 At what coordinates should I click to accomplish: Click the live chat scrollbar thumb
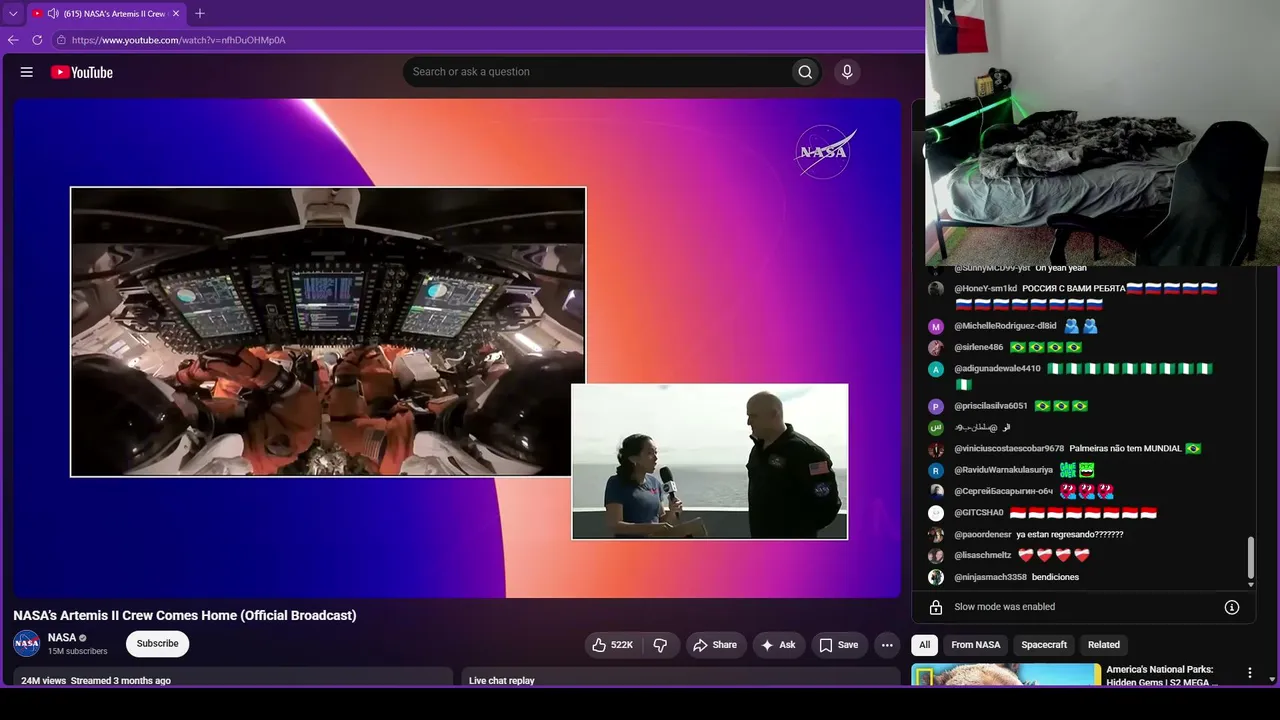point(1250,558)
